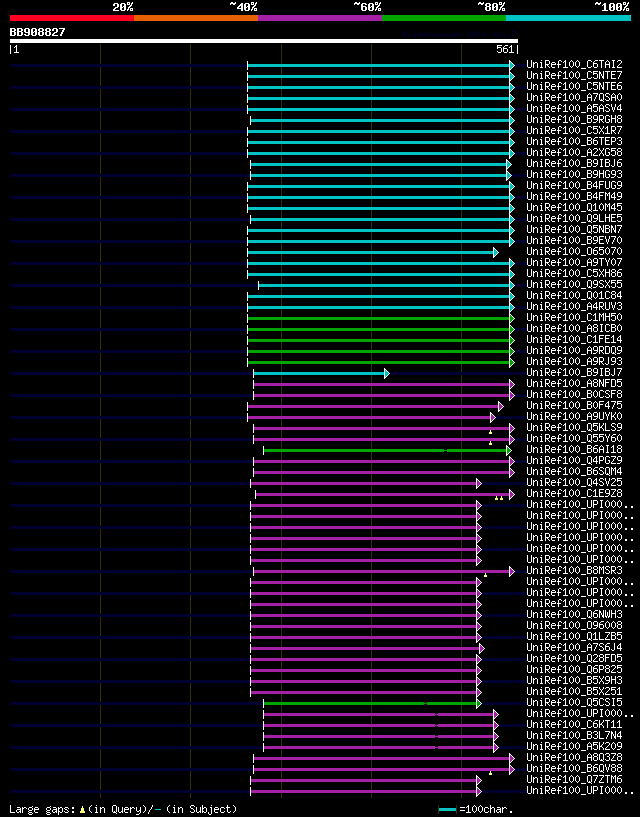Select the UniRef100_C1FE14 label
The image size is (640, 817).
click(x=574, y=339)
